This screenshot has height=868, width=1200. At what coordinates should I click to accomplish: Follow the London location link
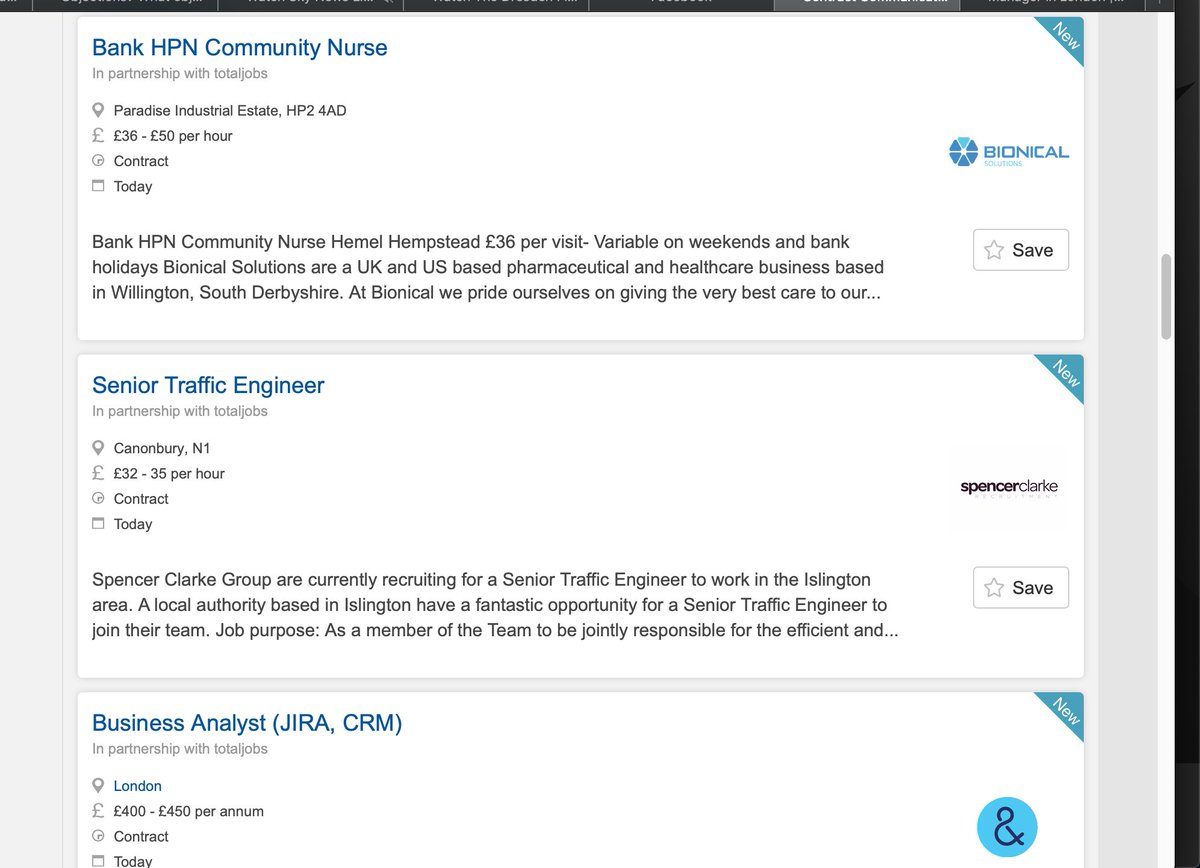coord(137,786)
